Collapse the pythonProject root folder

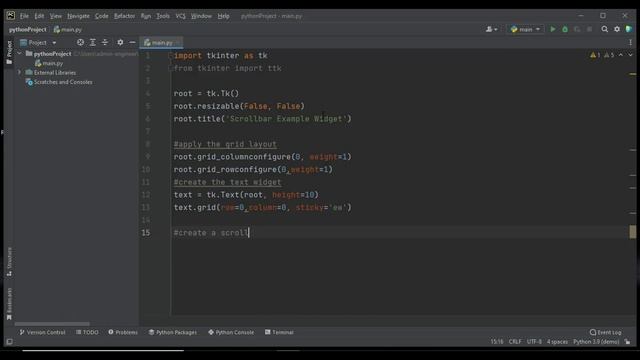click(x=19, y=54)
